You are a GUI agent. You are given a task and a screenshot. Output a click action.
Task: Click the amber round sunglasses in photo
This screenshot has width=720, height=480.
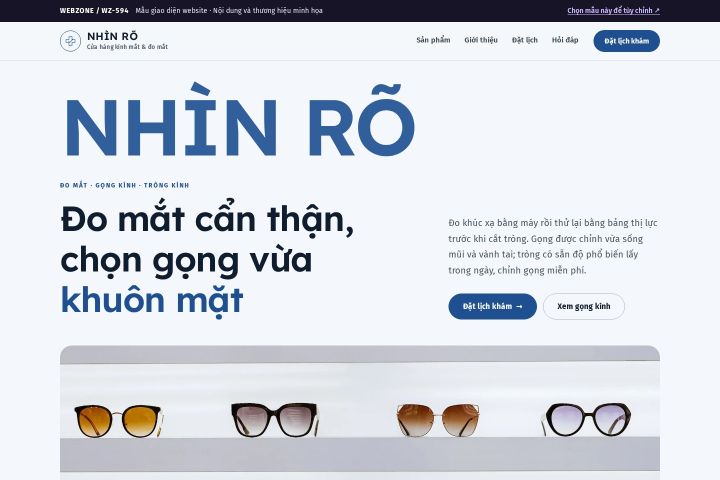[118, 420]
